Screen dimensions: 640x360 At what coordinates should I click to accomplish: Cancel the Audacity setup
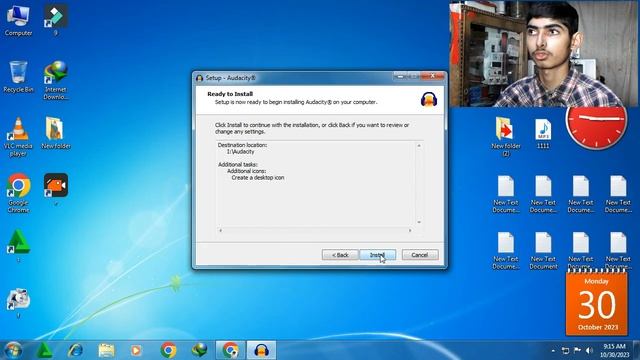[420, 255]
